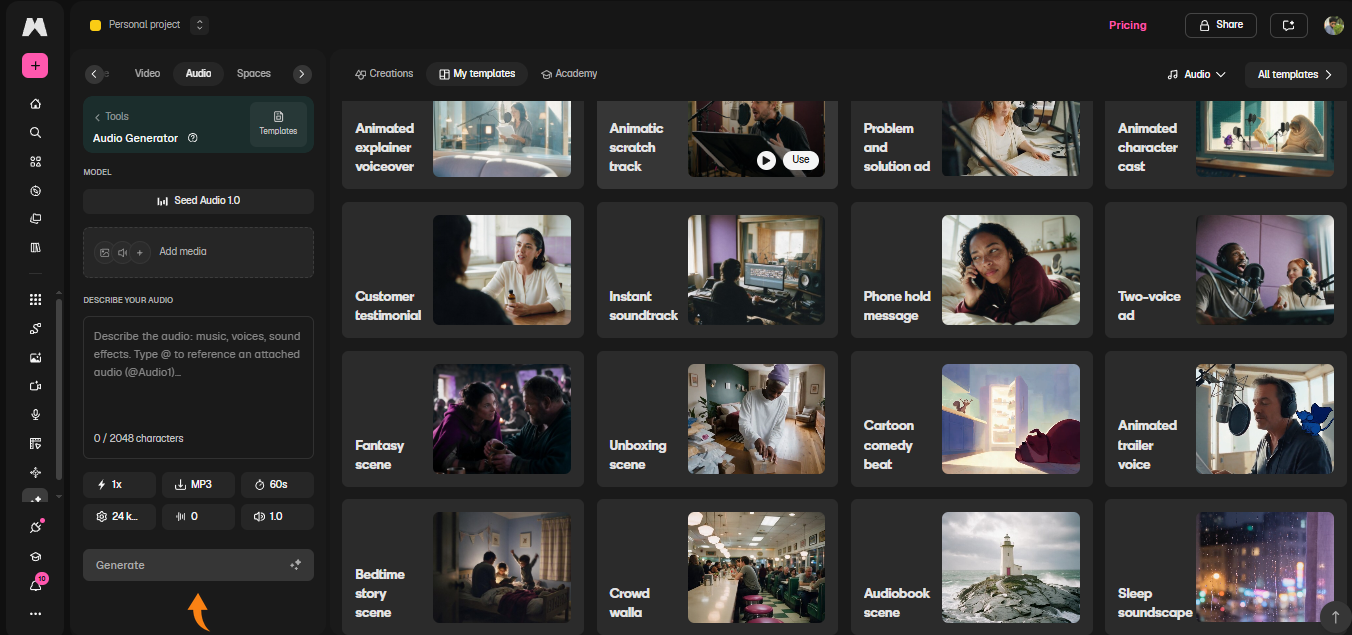Open the home icon in sidebar
The image size is (1352, 635).
coord(36,104)
